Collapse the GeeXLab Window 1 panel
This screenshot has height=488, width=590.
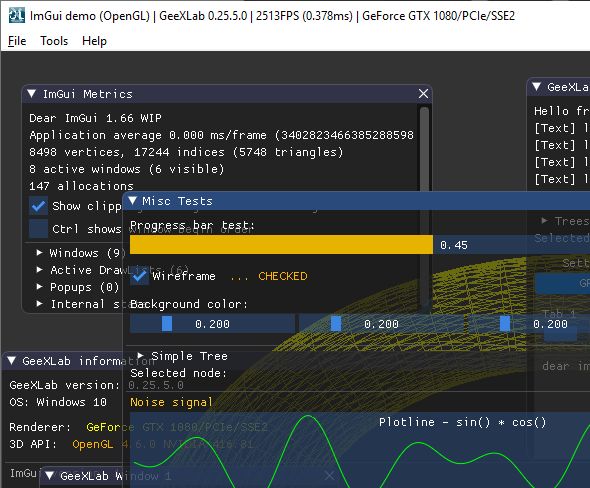pos(49,476)
